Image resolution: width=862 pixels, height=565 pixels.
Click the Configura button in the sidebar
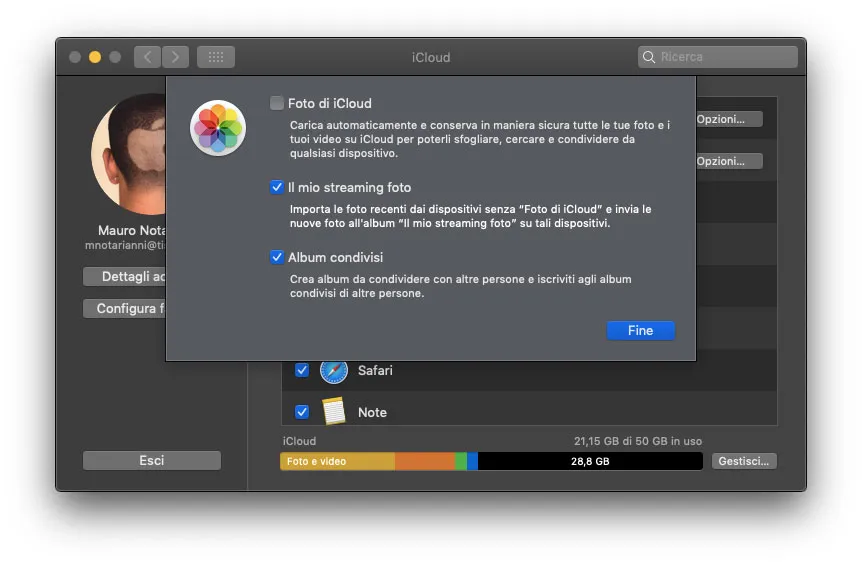[x=125, y=308]
